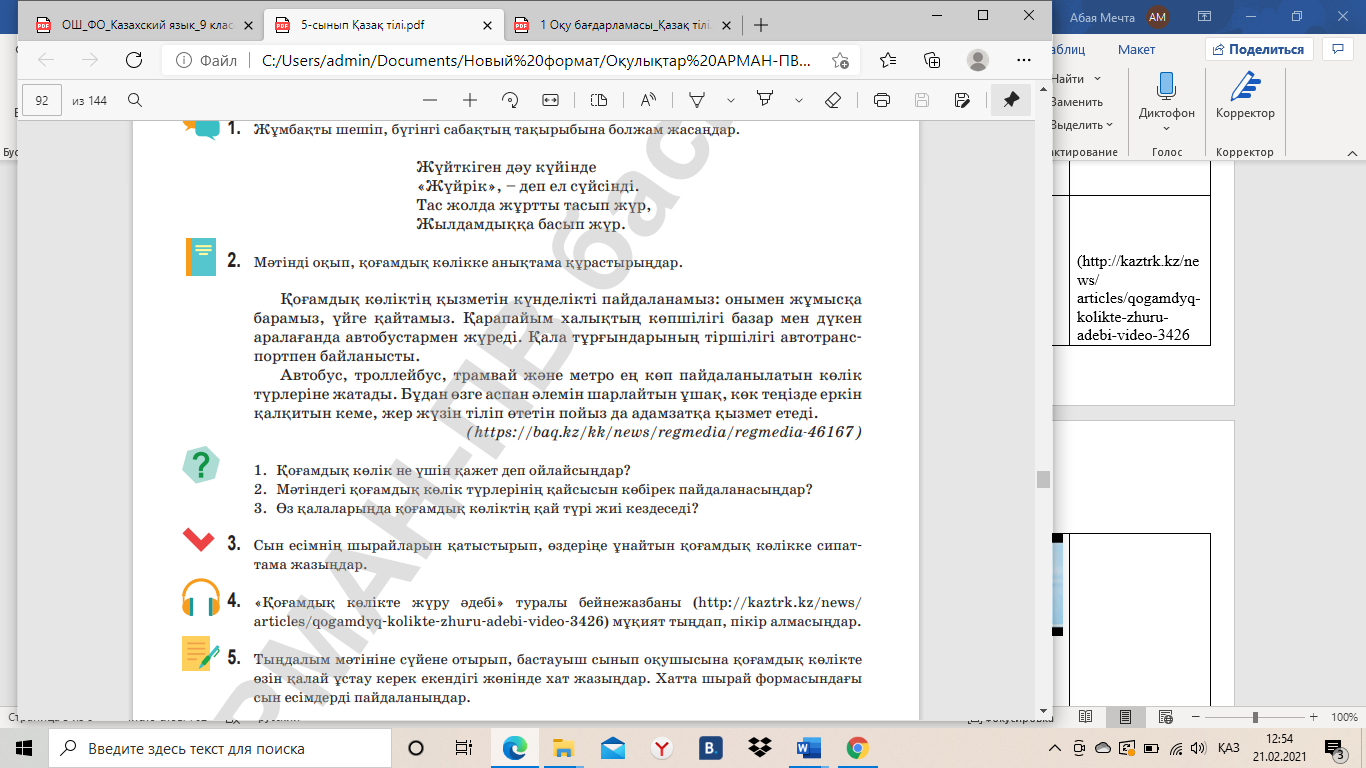Viewport: 1366px width, 768px height.
Task: Expand the Выделить dropdown in Word
Action: tap(1111, 125)
